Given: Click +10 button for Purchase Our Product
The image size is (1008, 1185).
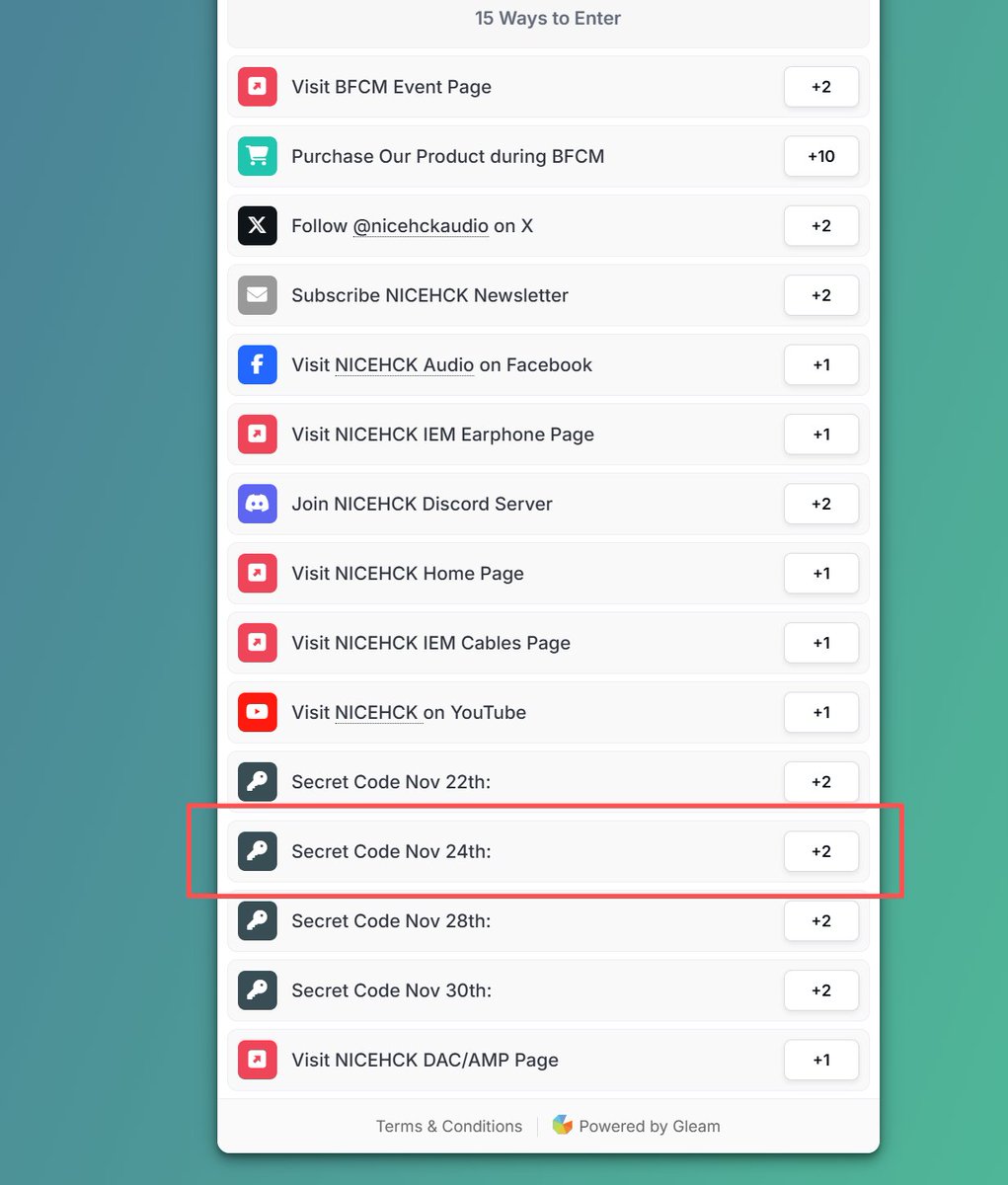Looking at the screenshot, I should point(821,156).
